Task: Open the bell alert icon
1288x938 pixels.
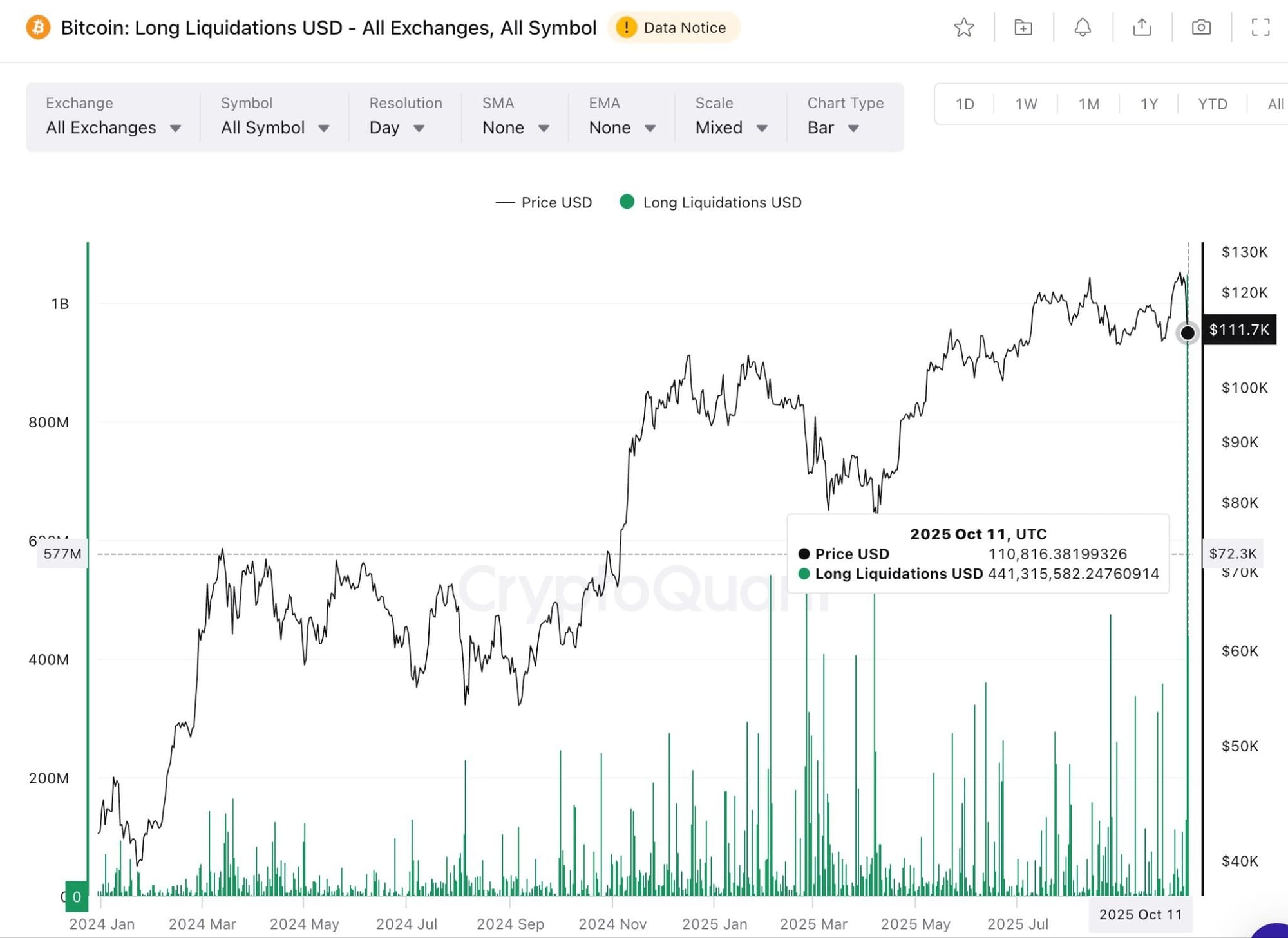Action: (x=1083, y=28)
